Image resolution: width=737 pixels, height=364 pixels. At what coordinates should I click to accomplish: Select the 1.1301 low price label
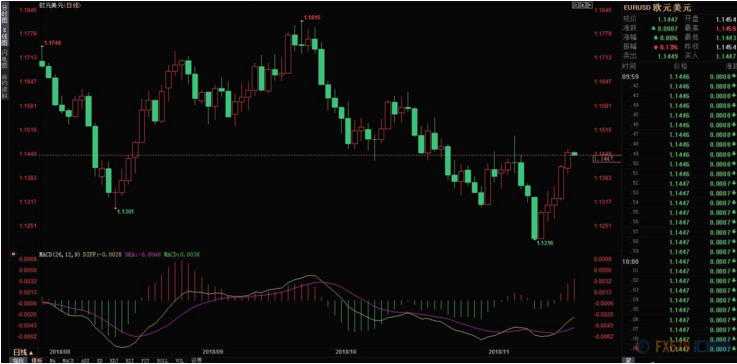[125, 212]
